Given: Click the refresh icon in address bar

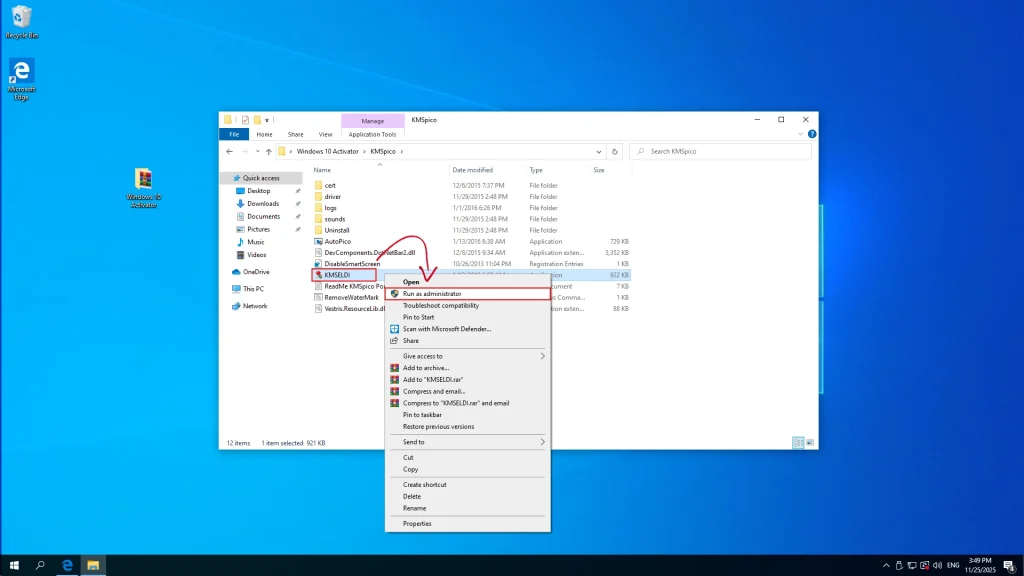Looking at the screenshot, I should [x=616, y=151].
